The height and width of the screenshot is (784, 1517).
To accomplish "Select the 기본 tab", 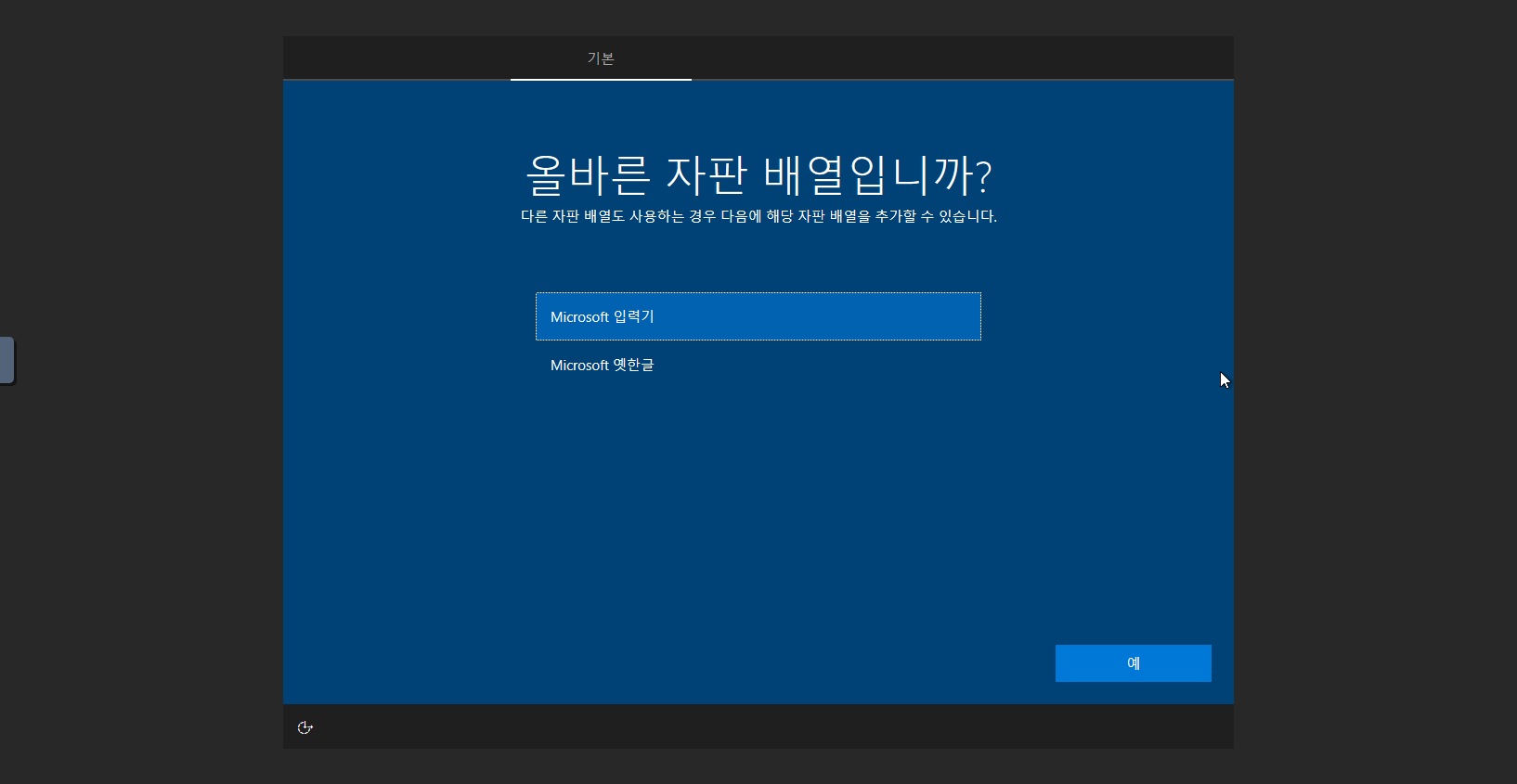I will [601, 58].
